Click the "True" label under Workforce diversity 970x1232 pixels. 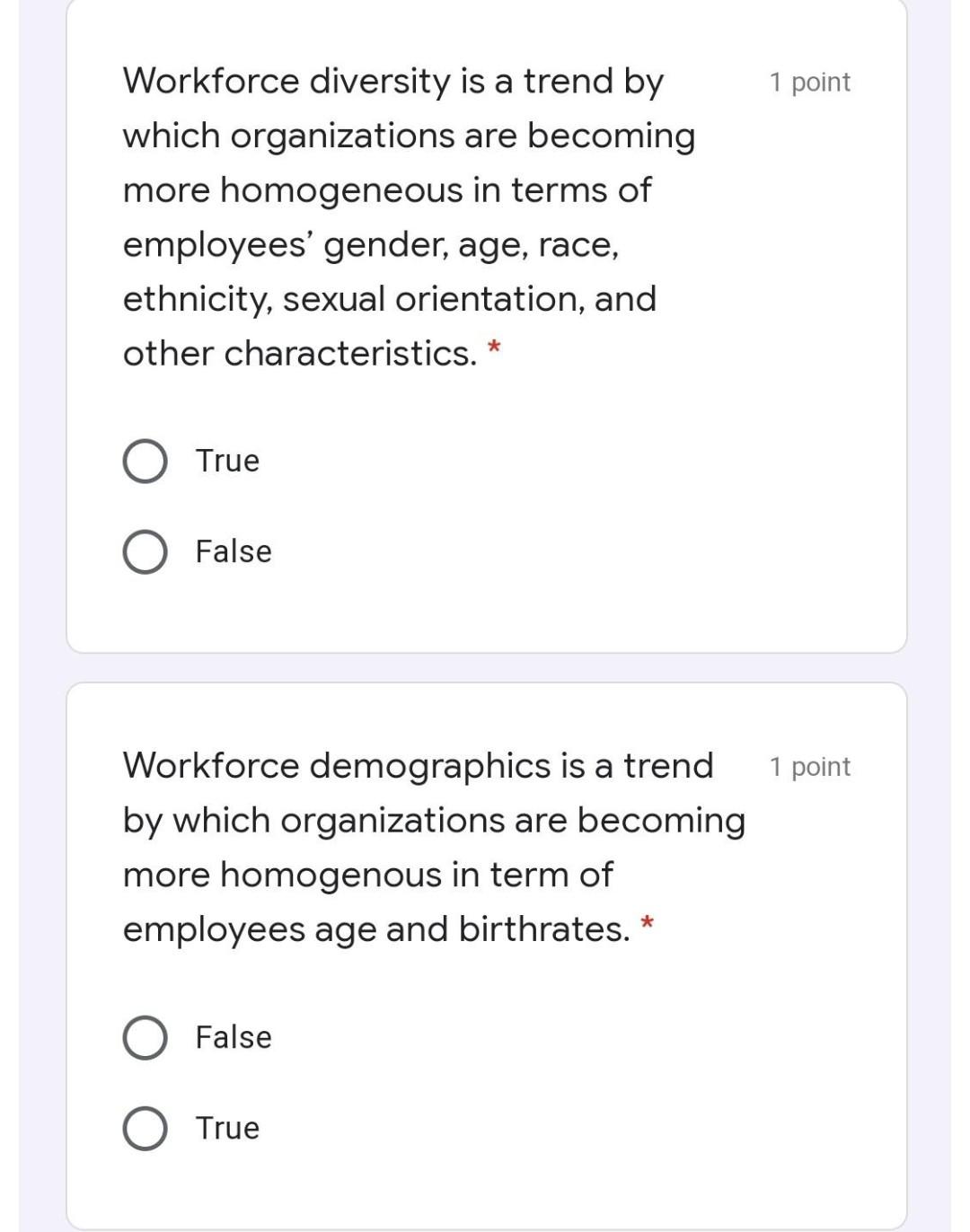pos(227,462)
